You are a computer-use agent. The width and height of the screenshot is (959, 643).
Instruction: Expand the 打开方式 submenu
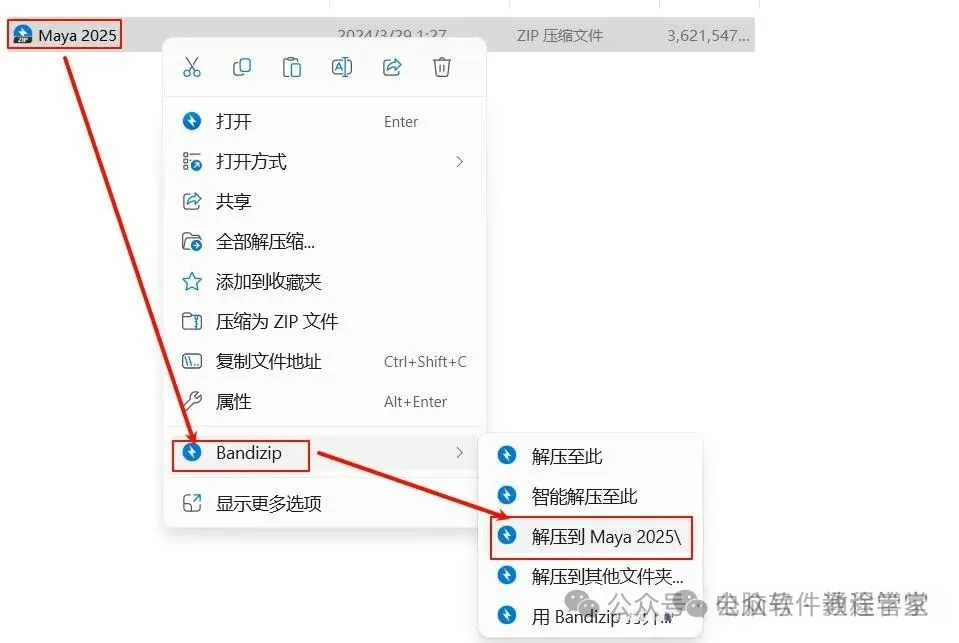pos(324,162)
